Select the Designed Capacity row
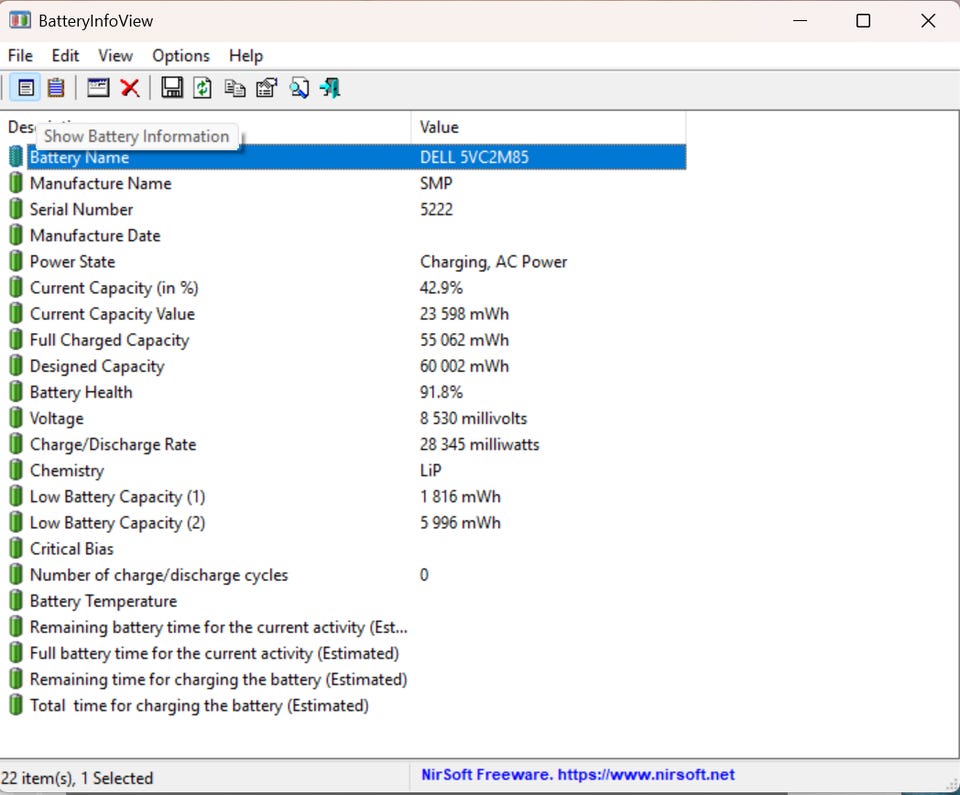 tap(347, 366)
